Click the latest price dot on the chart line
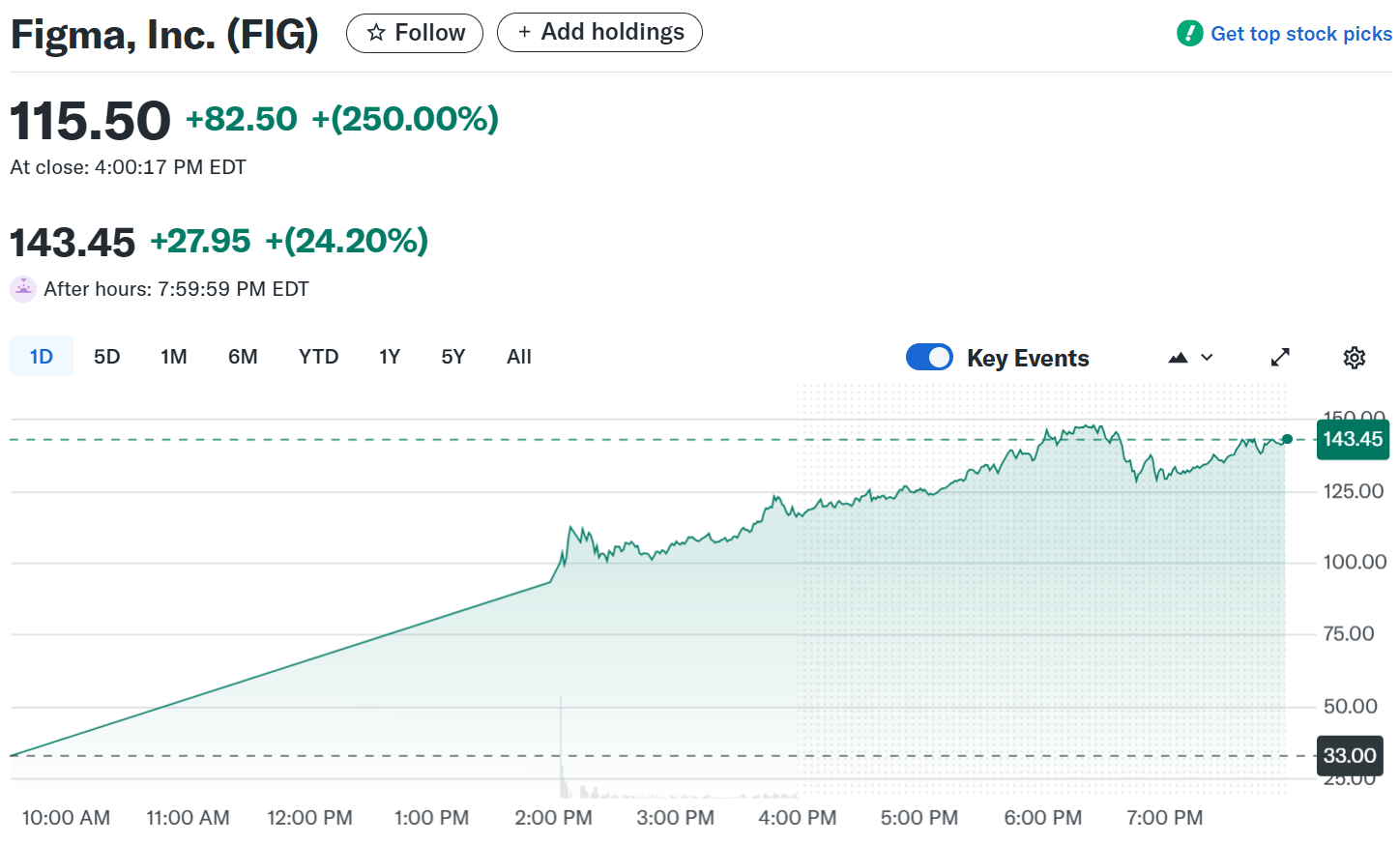Viewport: 1400px width, 846px height. coord(1287,439)
